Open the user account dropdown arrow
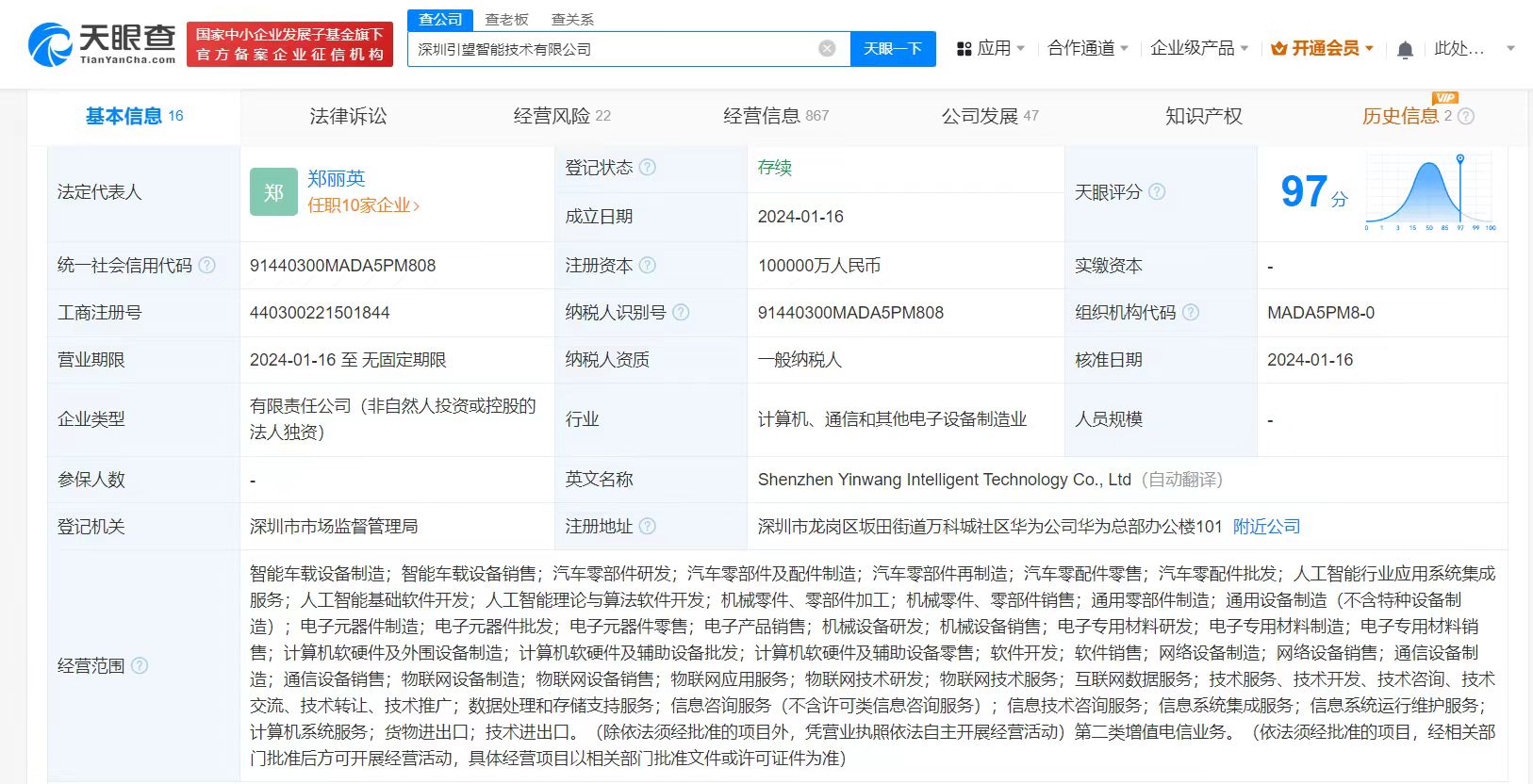Screen dimensions: 1533x784 1510,49
